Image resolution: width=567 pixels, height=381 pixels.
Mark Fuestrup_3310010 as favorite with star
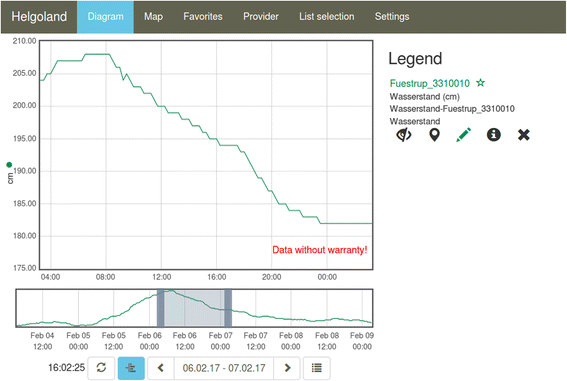[480, 83]
